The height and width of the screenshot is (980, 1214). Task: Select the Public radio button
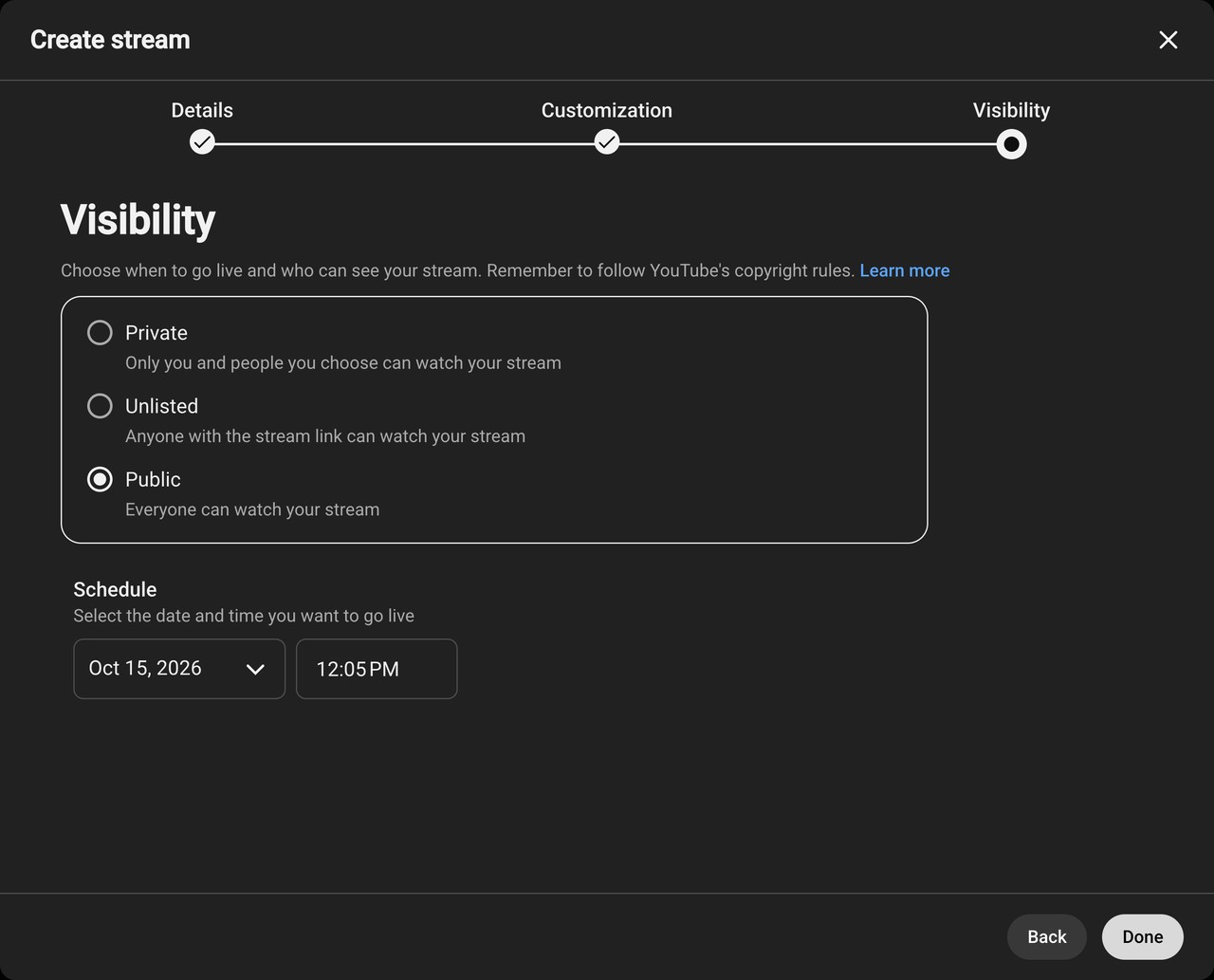[100, 479]
